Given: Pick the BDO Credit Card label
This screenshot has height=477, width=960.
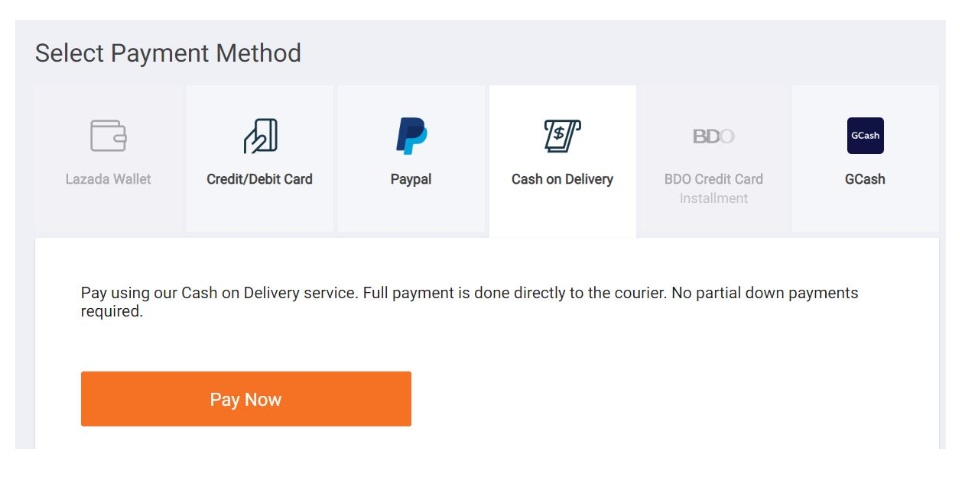Looking at the screenshot, I should [x=713, y=180].
